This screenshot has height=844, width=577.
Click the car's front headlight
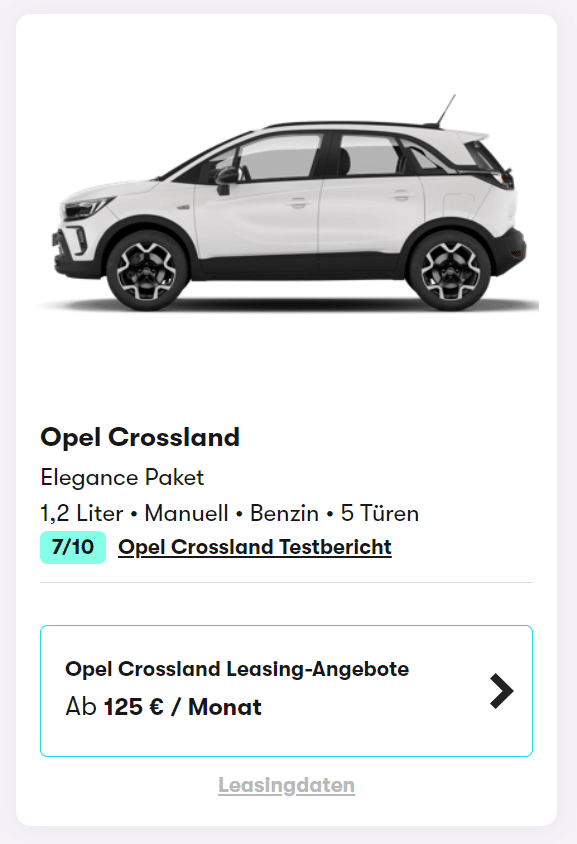[87, 207]
